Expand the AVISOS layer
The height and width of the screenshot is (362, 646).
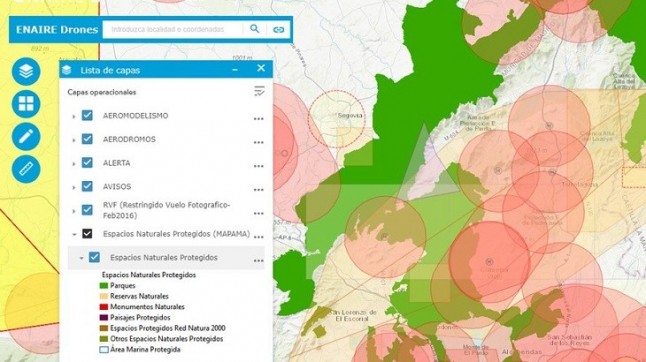[x=74, y=188]
